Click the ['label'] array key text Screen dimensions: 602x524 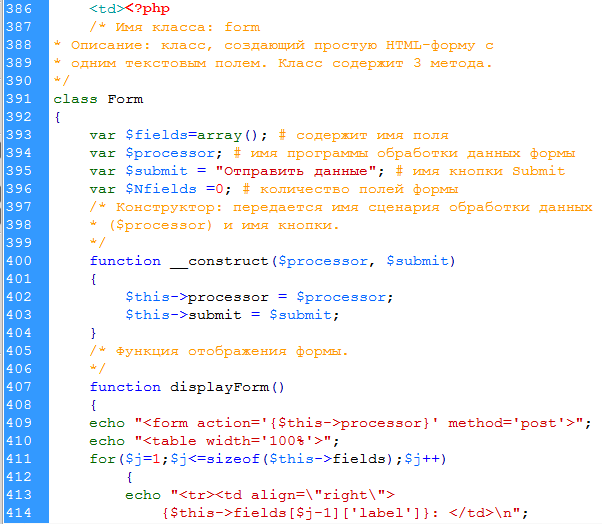point(342,513)
